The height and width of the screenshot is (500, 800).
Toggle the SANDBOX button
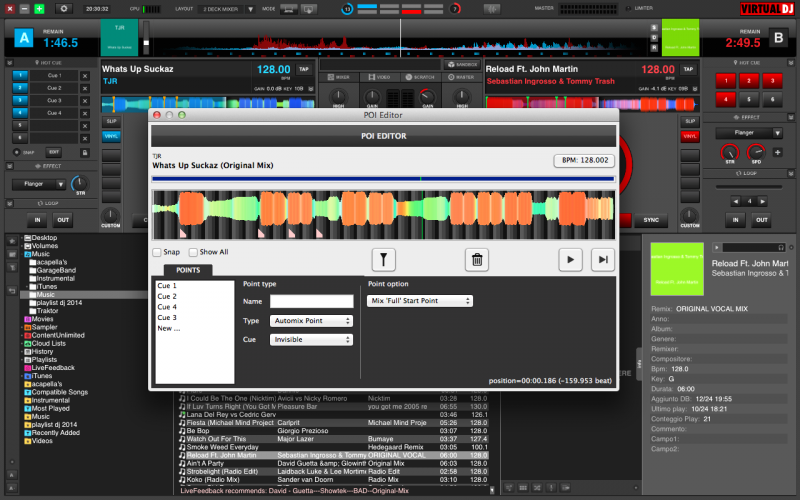(x=462, y=64)
